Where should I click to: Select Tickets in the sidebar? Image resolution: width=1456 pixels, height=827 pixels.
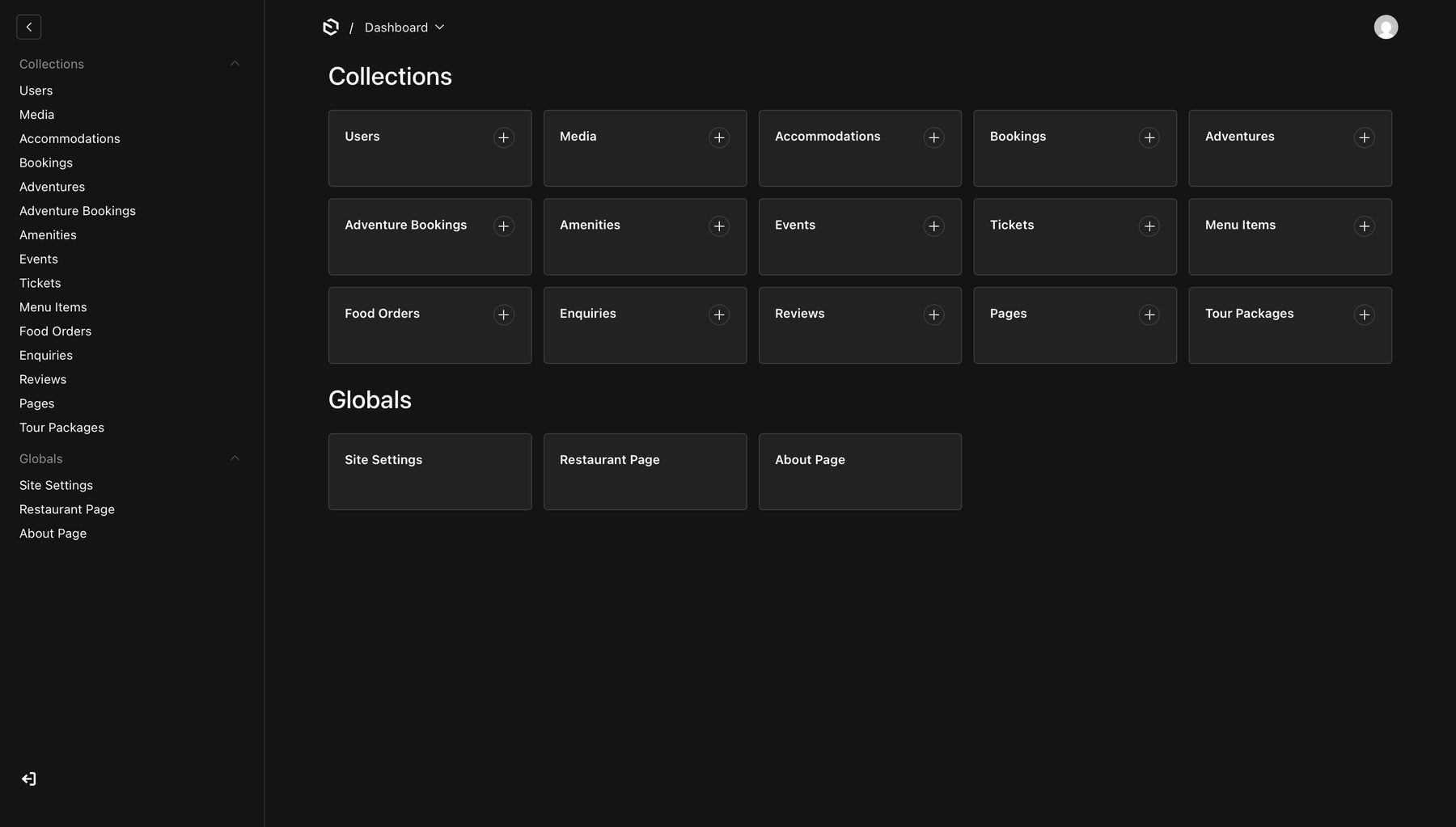pos(40,283)
